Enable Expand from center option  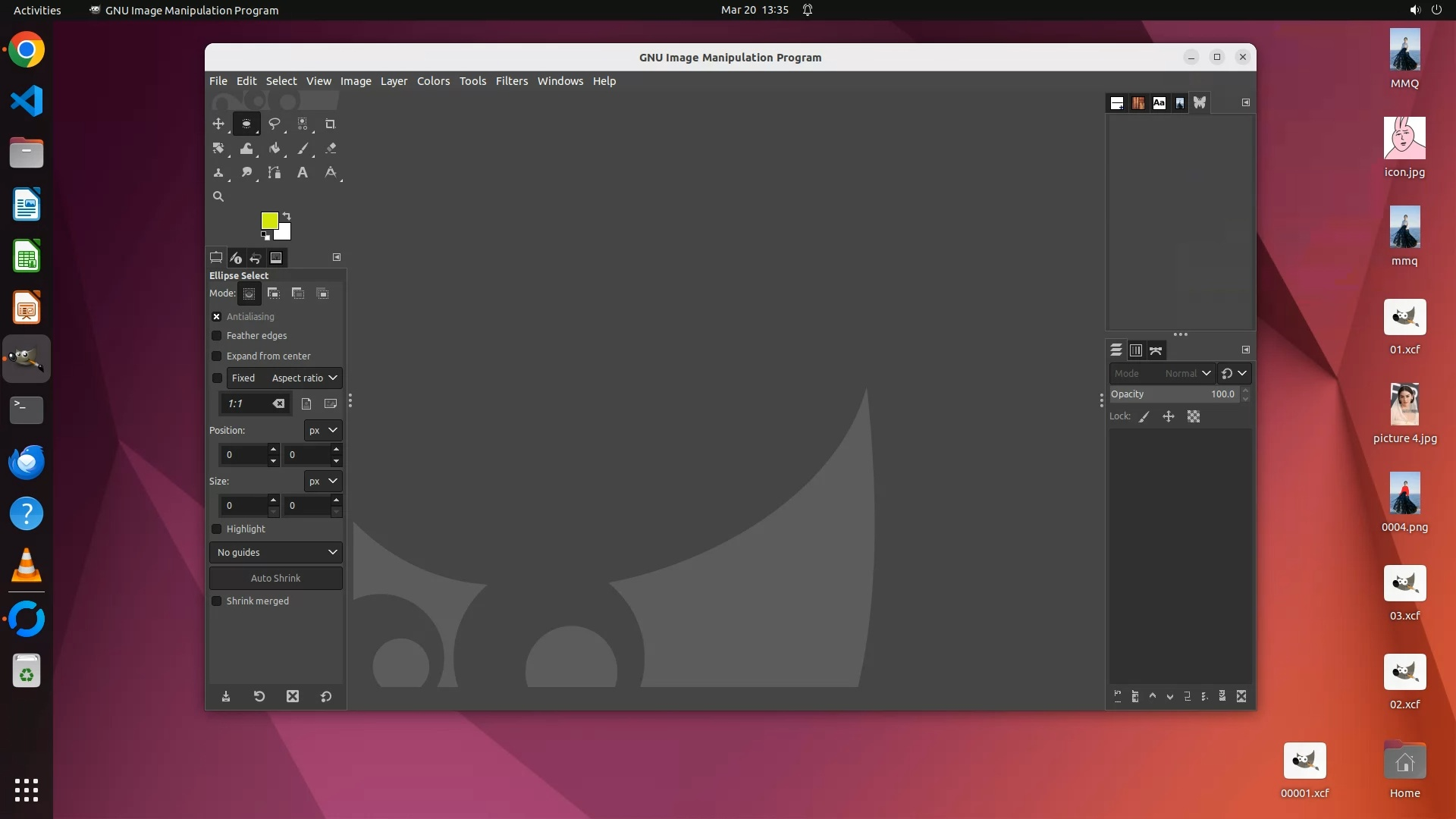[x=217, y=356]
